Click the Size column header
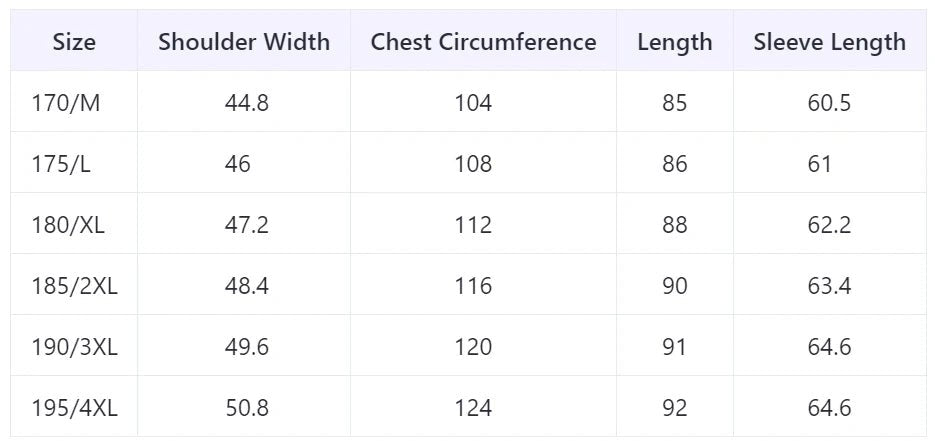This screenshot has width=935, height=441. (x=74, y=42)
